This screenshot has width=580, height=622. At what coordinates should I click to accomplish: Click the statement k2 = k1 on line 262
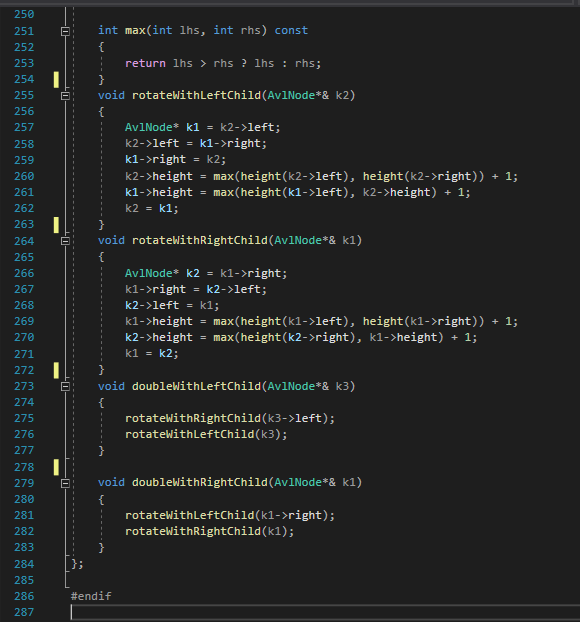(152, 208)
